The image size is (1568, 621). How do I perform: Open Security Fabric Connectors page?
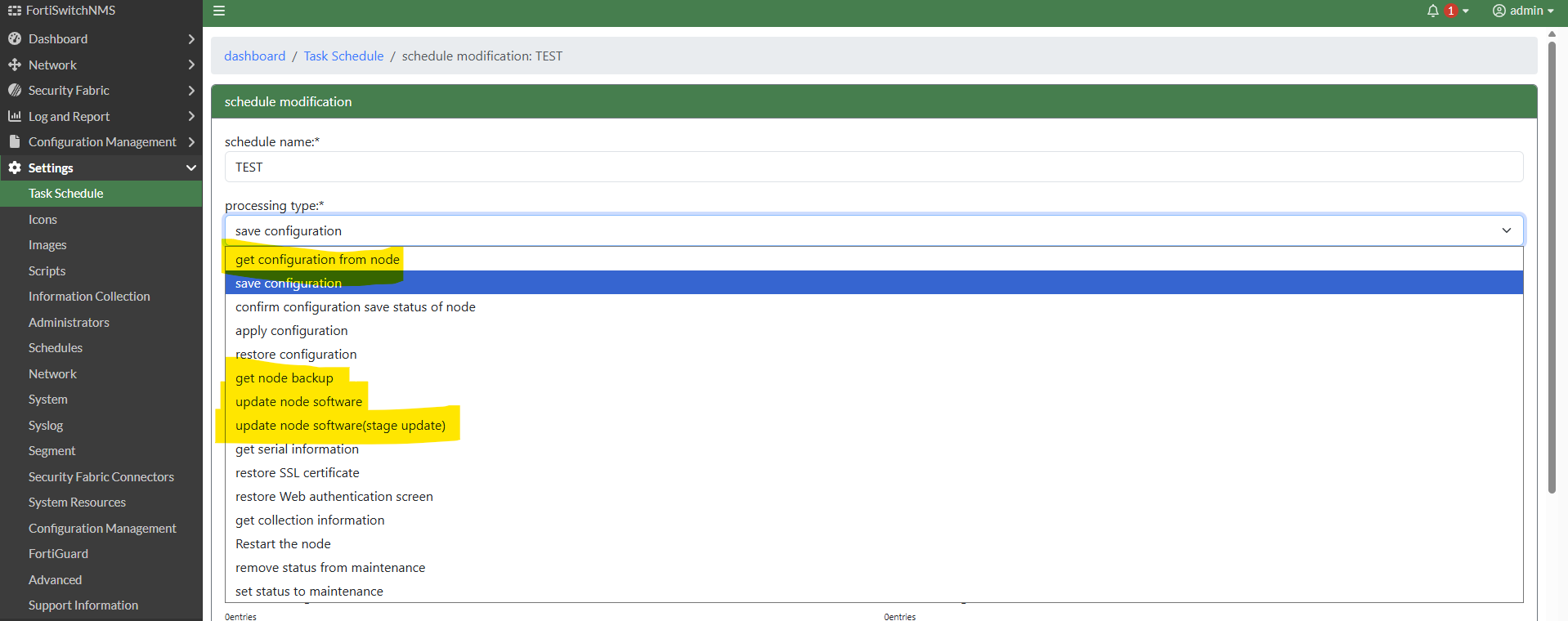click(101, 476)
